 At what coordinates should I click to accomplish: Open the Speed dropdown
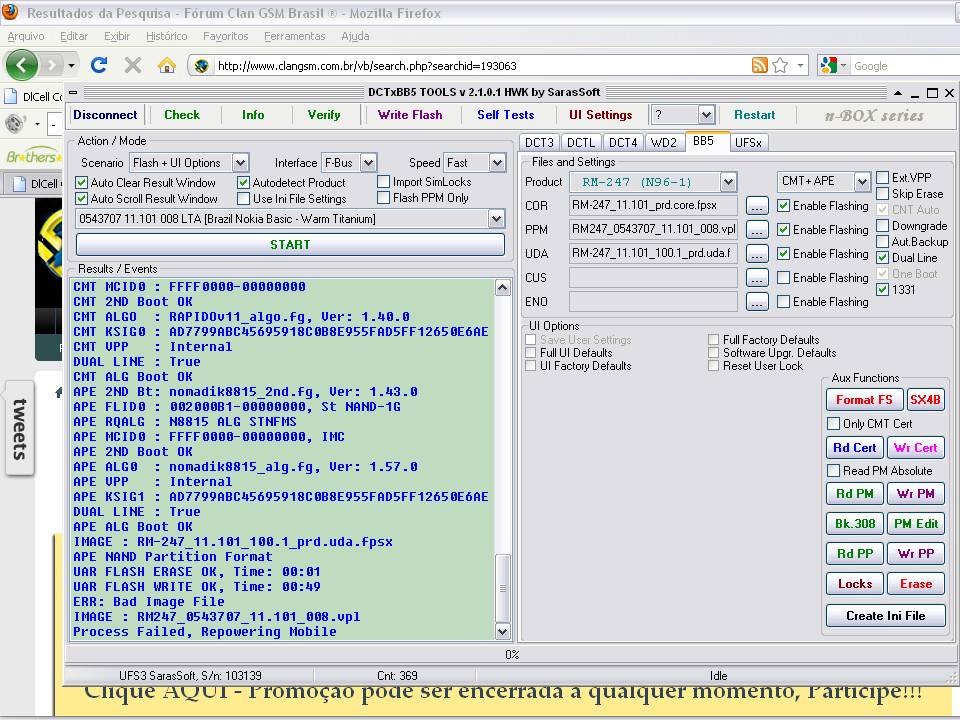(498, 163)
